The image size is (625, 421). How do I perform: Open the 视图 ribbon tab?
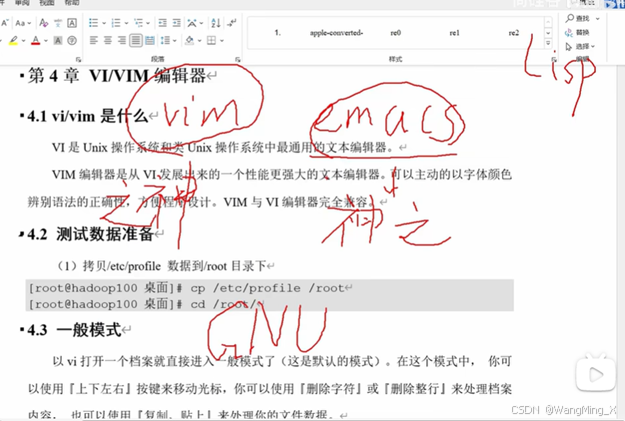tap(47, 3)
